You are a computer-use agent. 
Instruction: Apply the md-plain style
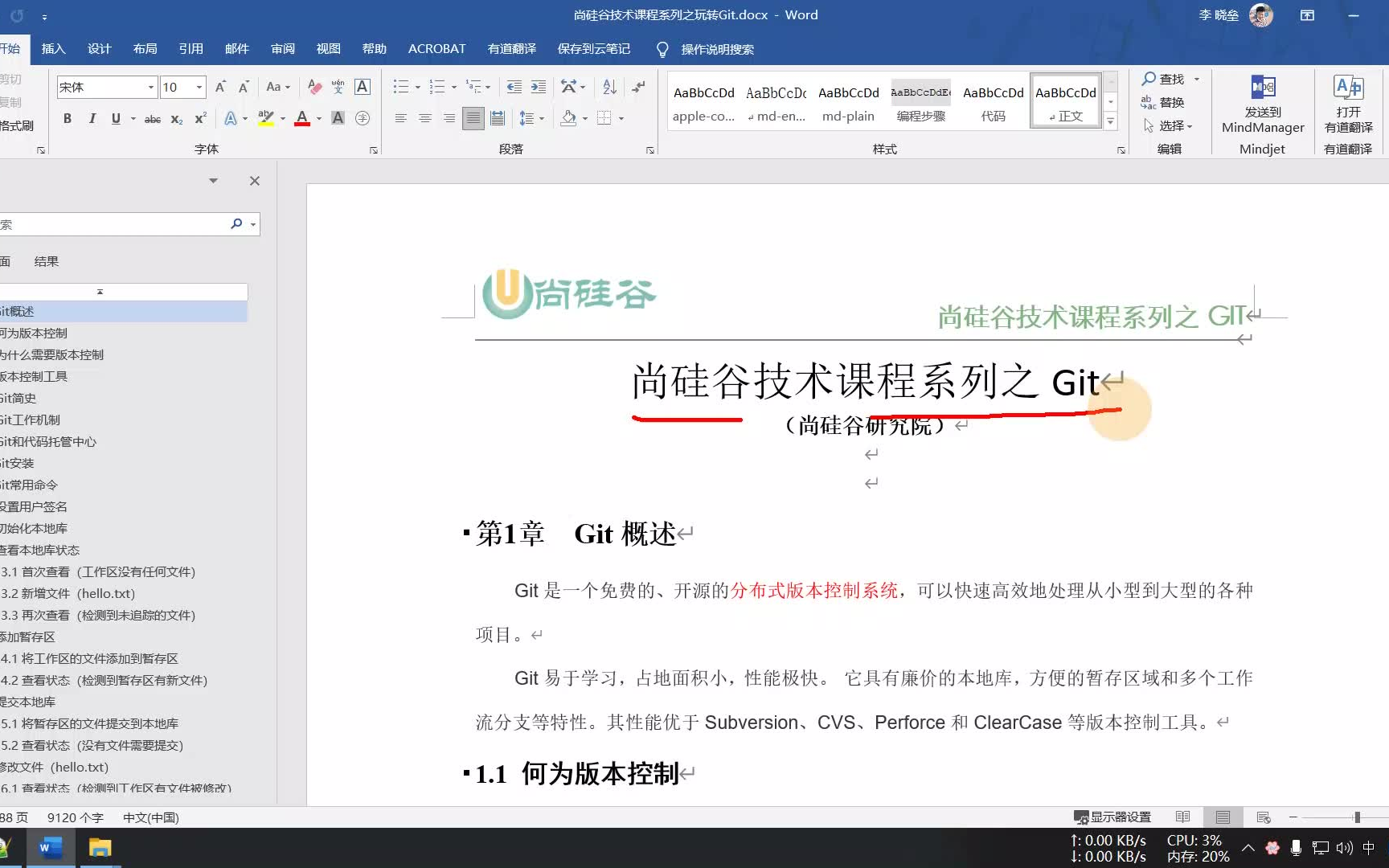tap(848, 103)
